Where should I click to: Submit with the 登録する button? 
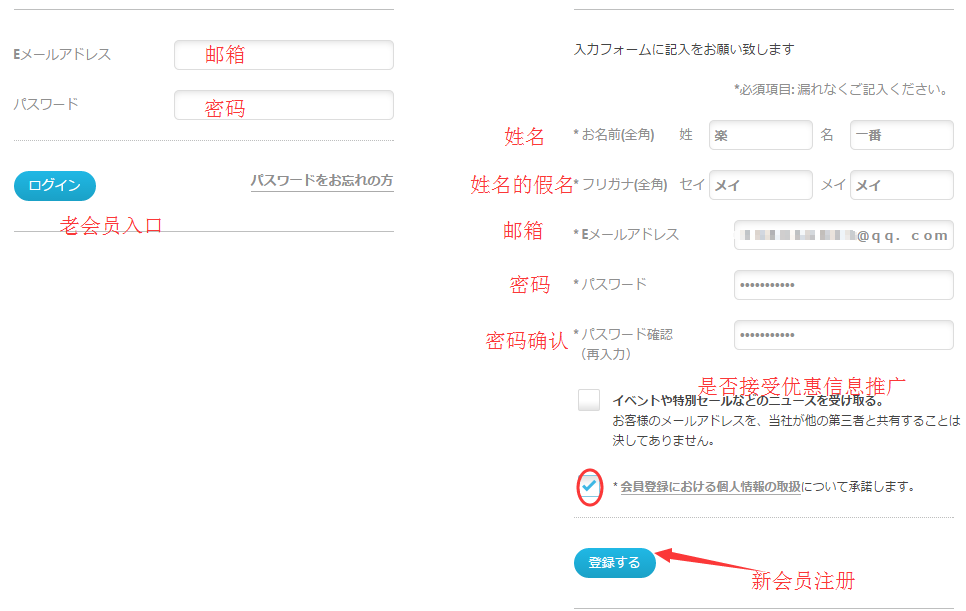tap(614, 563)
